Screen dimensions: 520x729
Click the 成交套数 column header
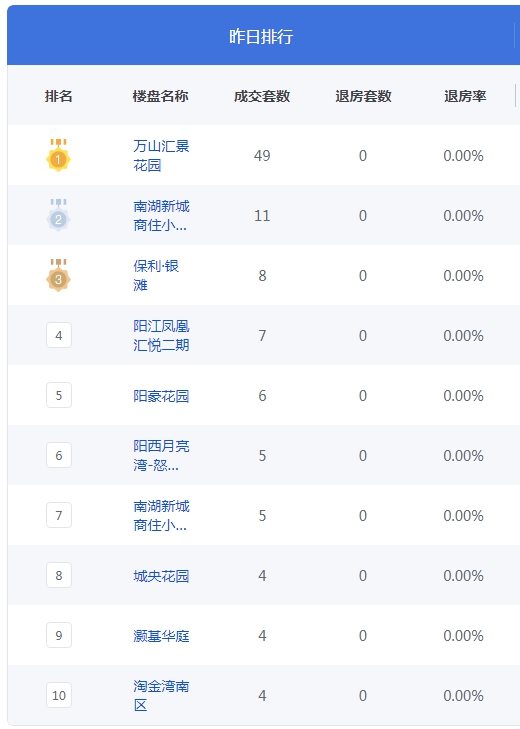[262, 96]
